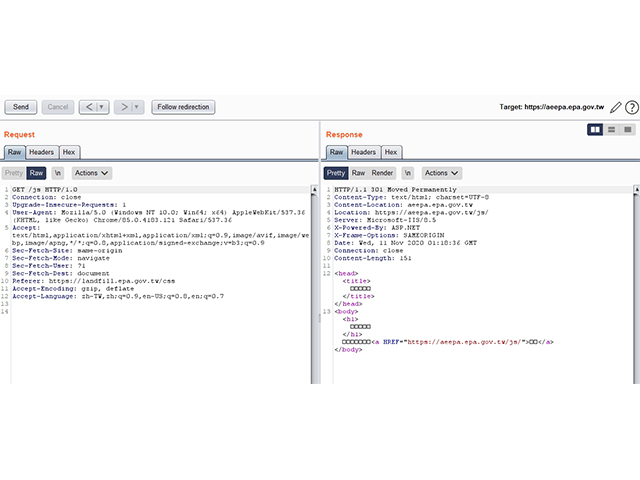The image size is (640, 480).
Task: Select top-bottom split layout icon
Action: 611,130
